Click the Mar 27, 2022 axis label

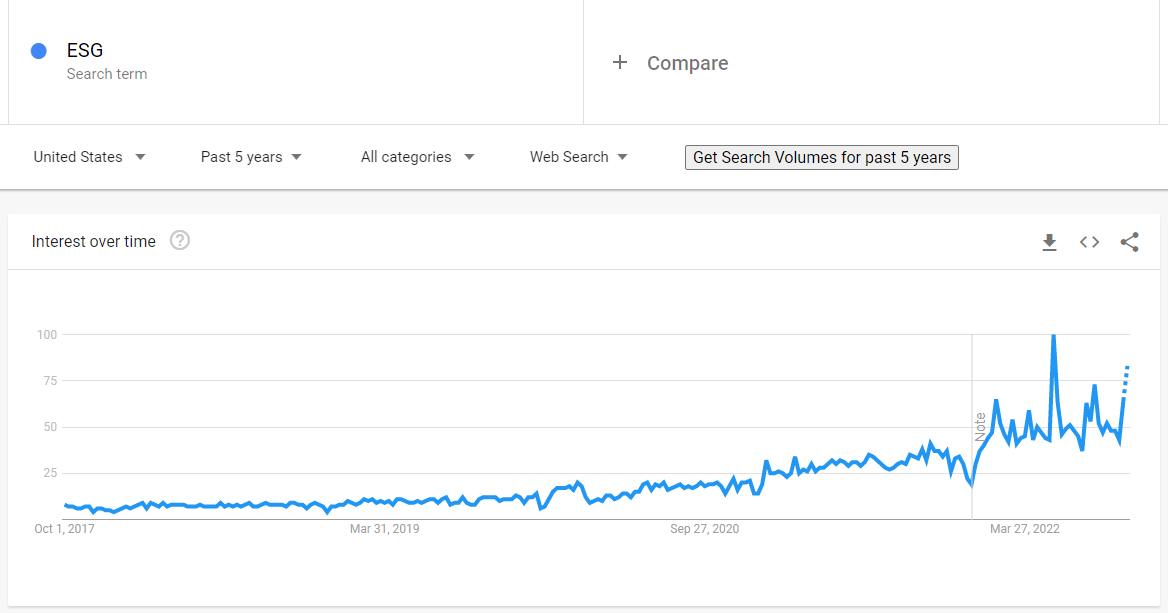1024,528
